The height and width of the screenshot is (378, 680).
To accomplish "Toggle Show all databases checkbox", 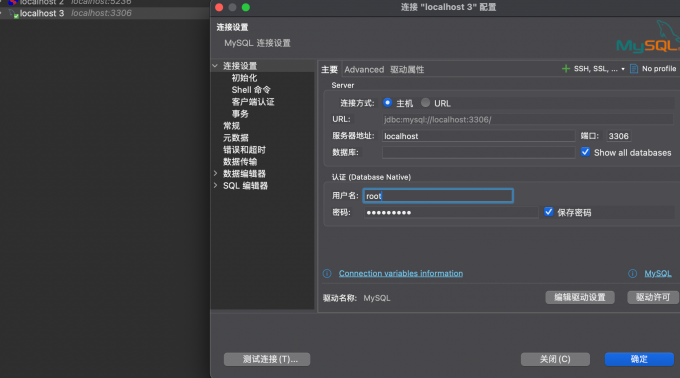I will [x=585, y=152].
